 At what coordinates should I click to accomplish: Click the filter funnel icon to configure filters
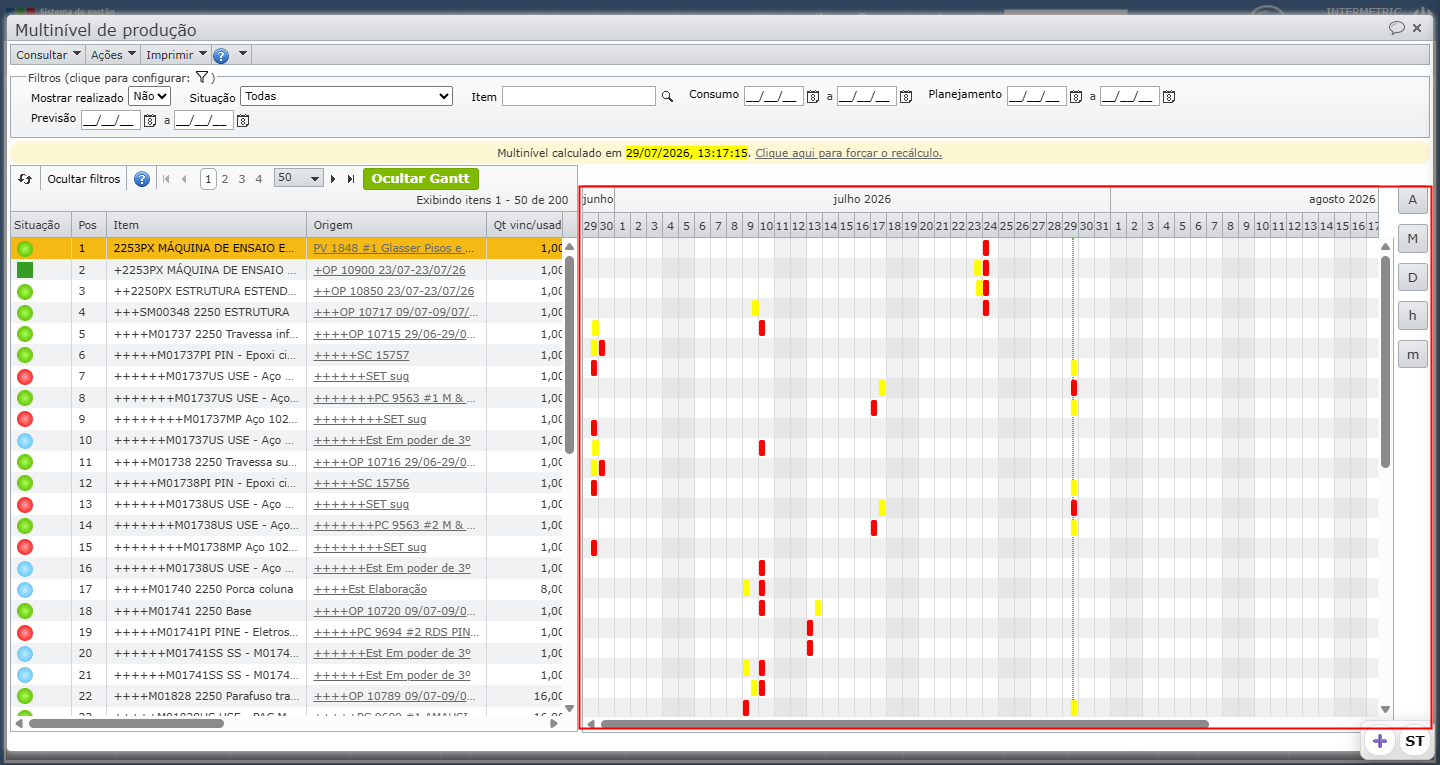point(201,77)
